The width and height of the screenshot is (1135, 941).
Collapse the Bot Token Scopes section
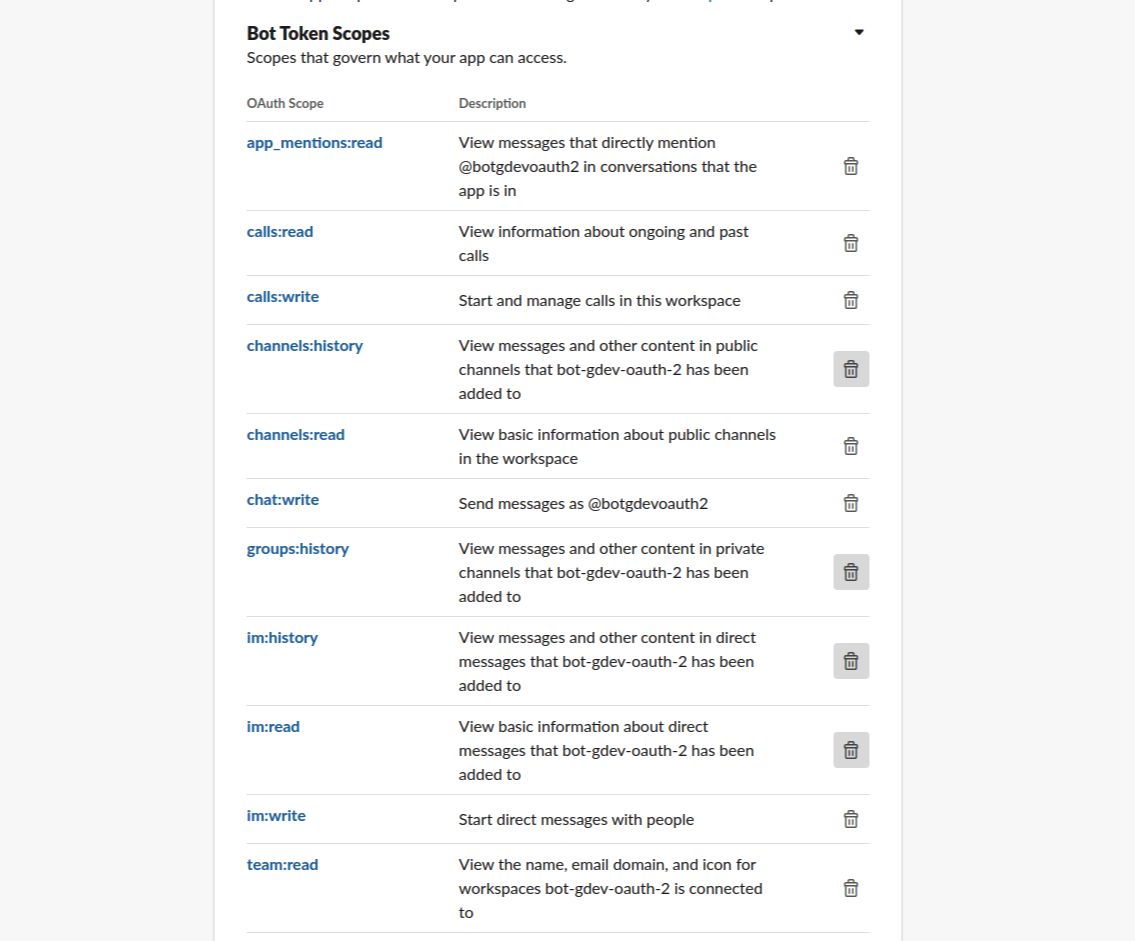pyautogui.click(x=859, y=33)
